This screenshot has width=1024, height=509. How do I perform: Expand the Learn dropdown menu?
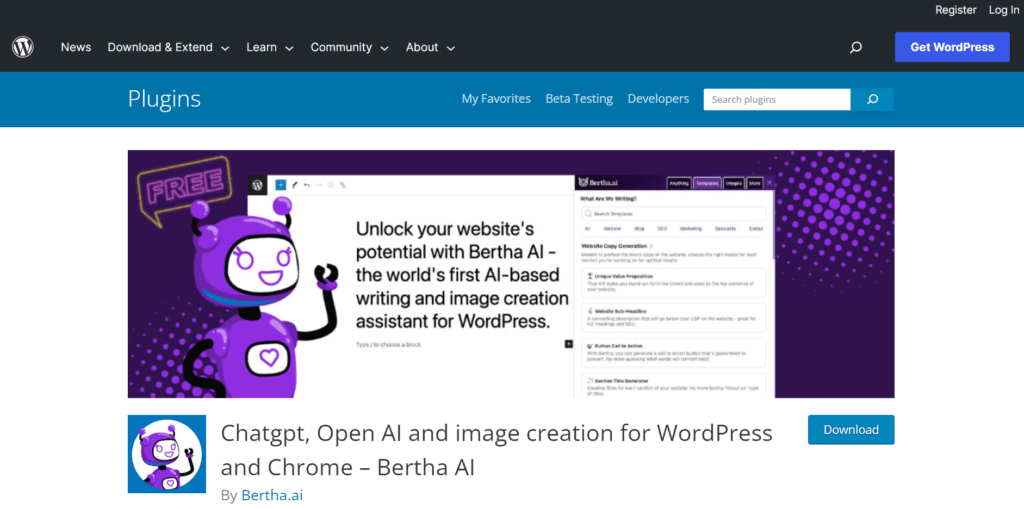(270, 47)
